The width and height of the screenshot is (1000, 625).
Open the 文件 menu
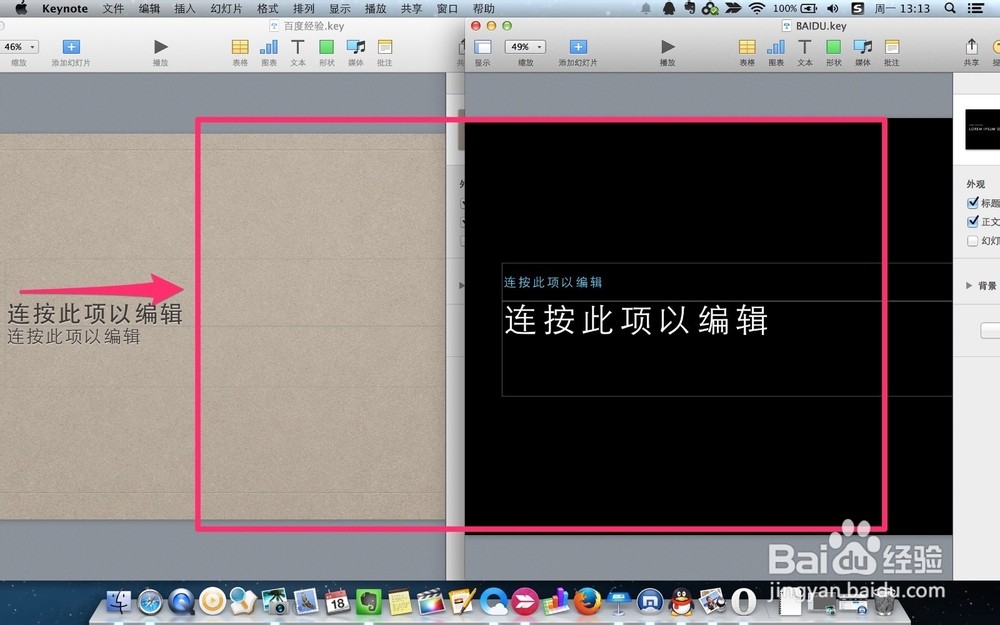114,8
